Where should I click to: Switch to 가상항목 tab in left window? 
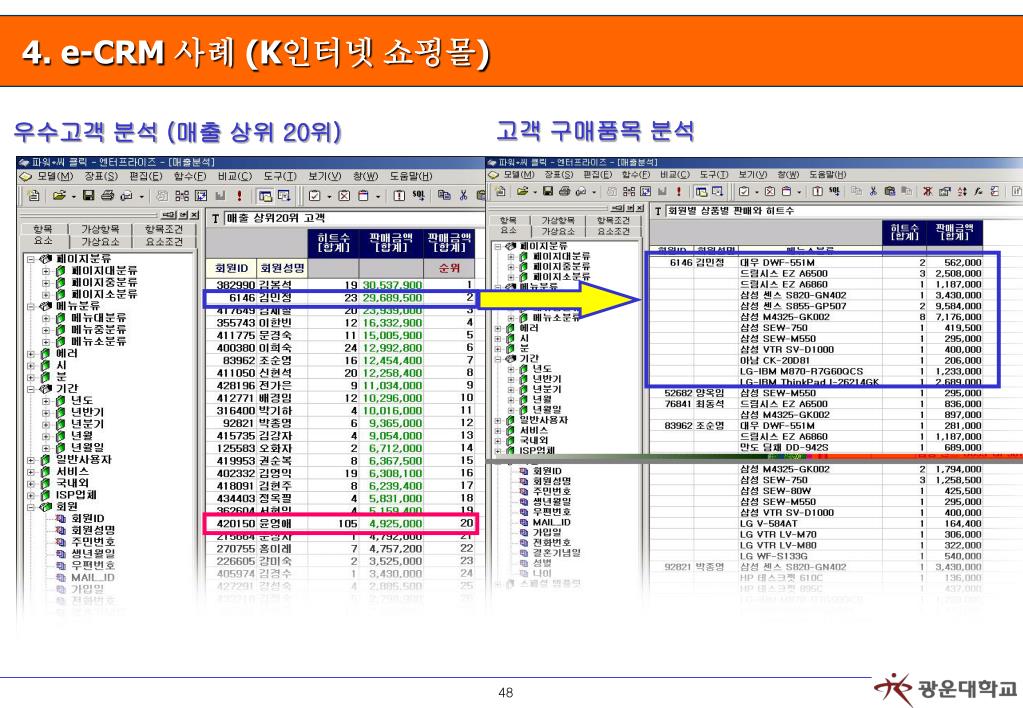tap(100, 229)
